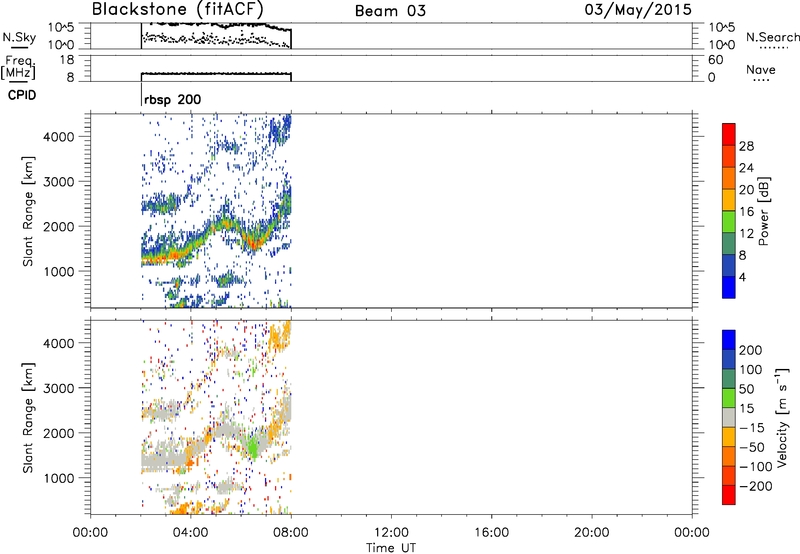The width and height of the screenshot is (800, 554).
Task: Click the '08:00' time tick label
Action: point(291,533)
